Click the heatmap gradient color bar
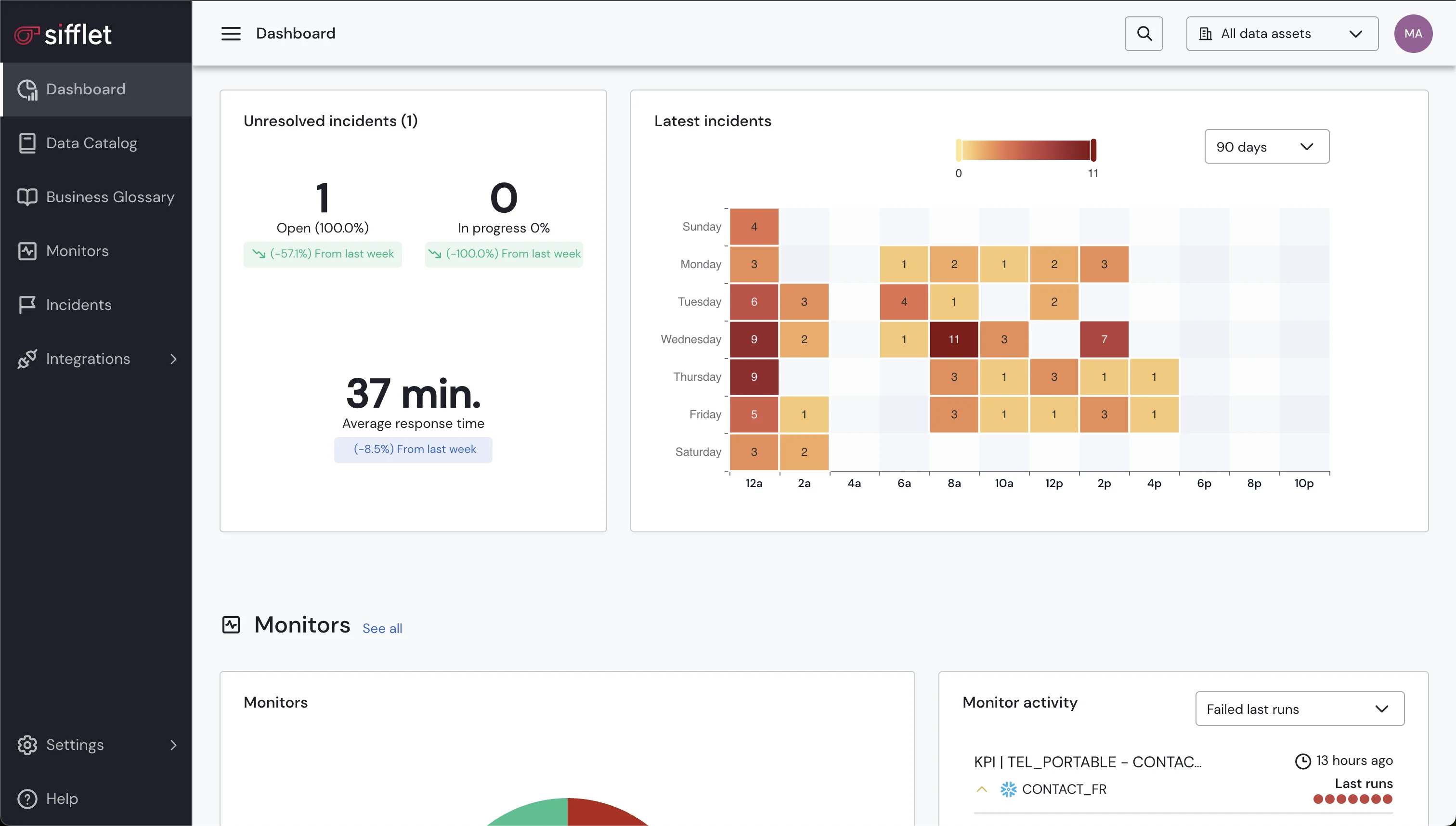Screen dimensions: 1456x826 [x=1026, y=150]
